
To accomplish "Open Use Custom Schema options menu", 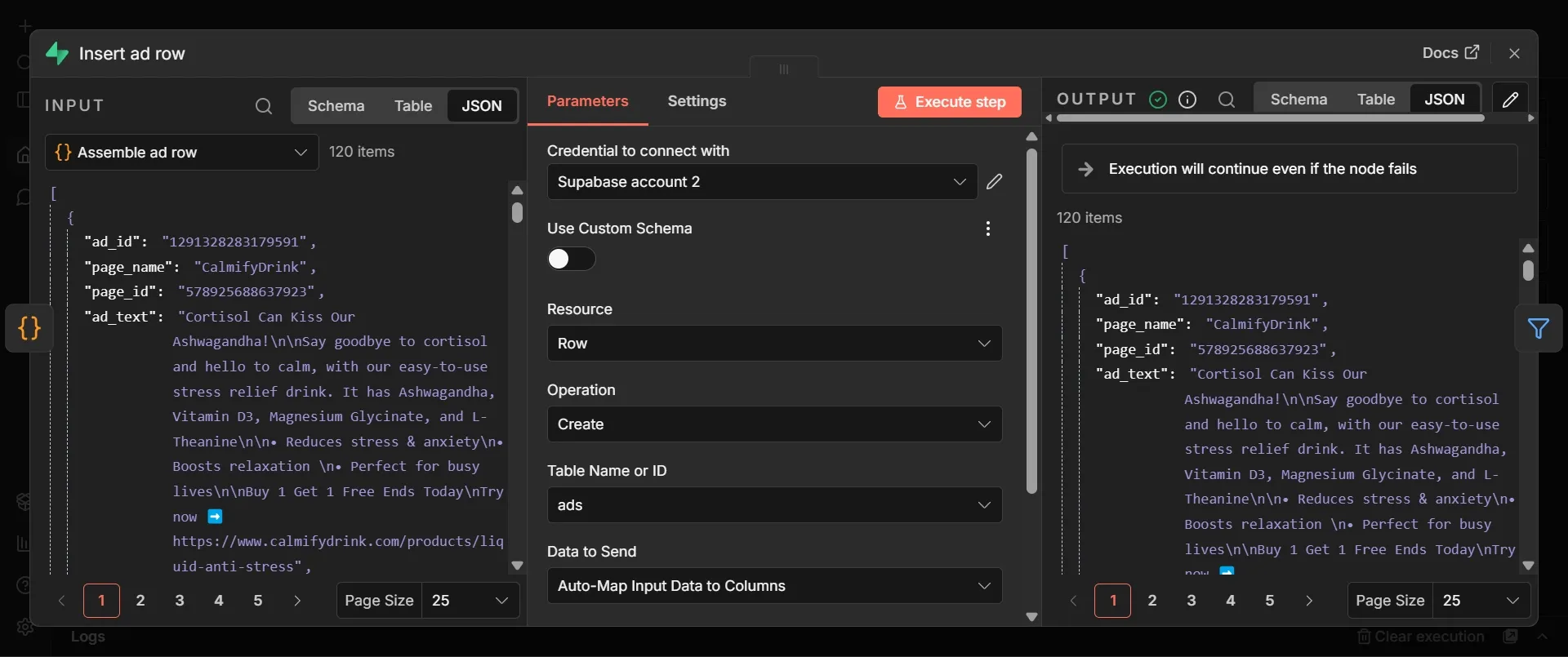I will point(988,229).
